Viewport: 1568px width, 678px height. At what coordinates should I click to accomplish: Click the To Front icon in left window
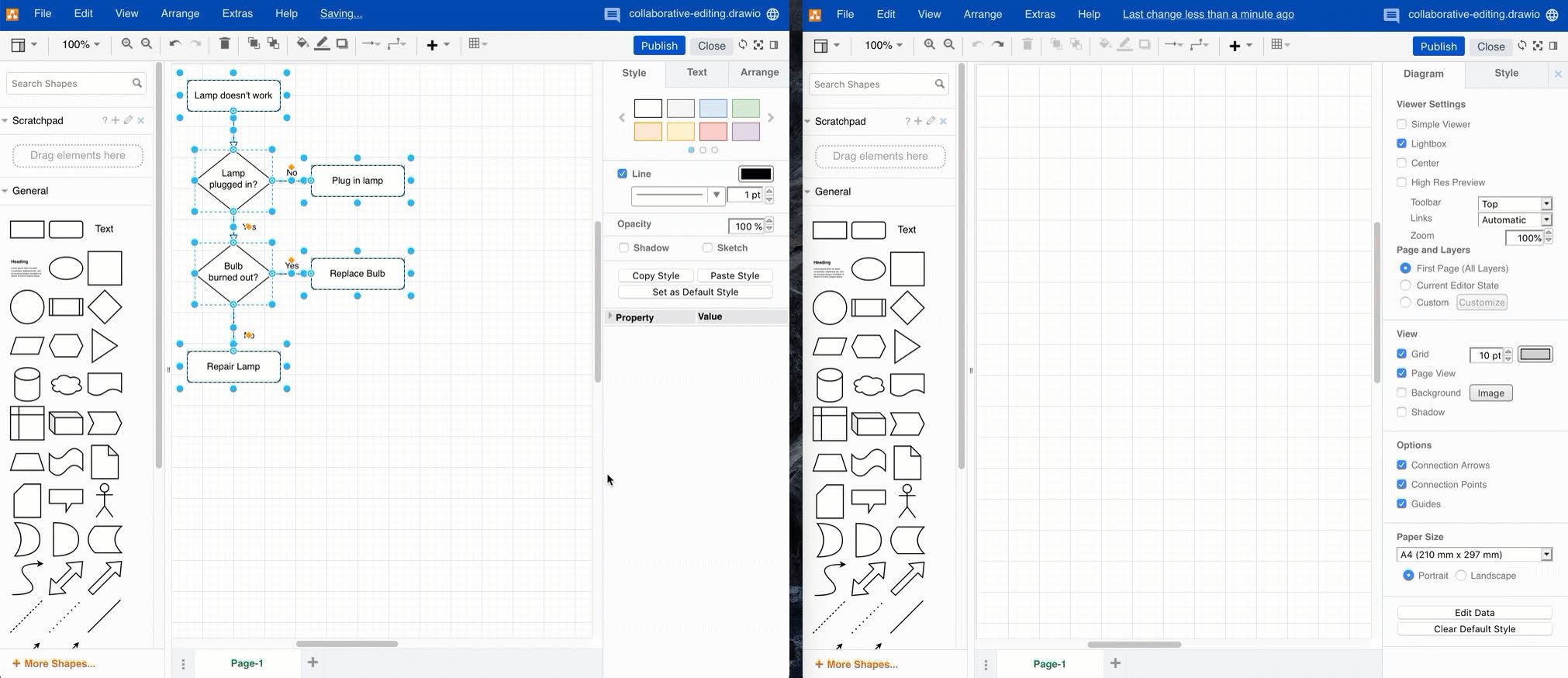pos(254,44)
